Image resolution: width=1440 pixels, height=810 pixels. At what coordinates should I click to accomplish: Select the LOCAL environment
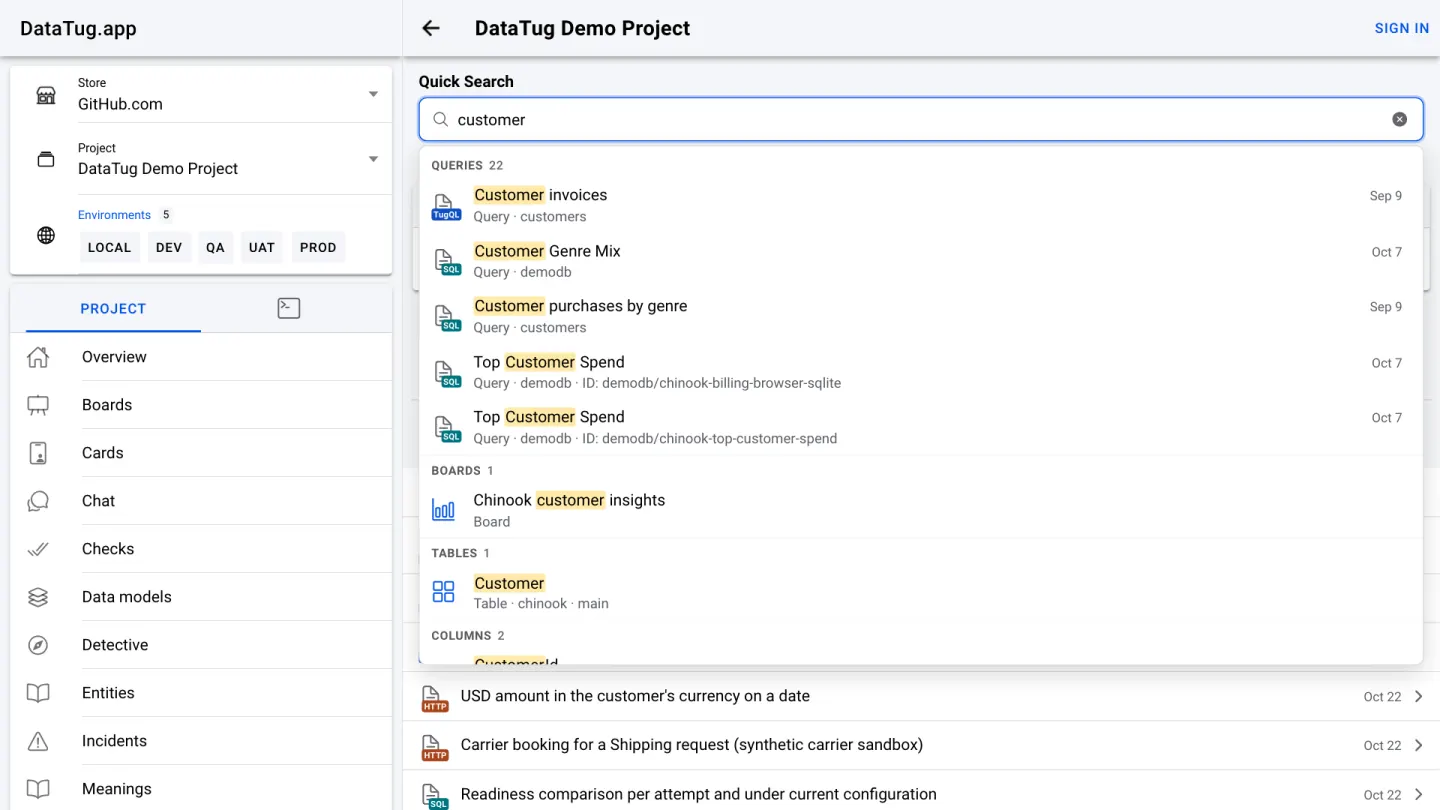109,247
